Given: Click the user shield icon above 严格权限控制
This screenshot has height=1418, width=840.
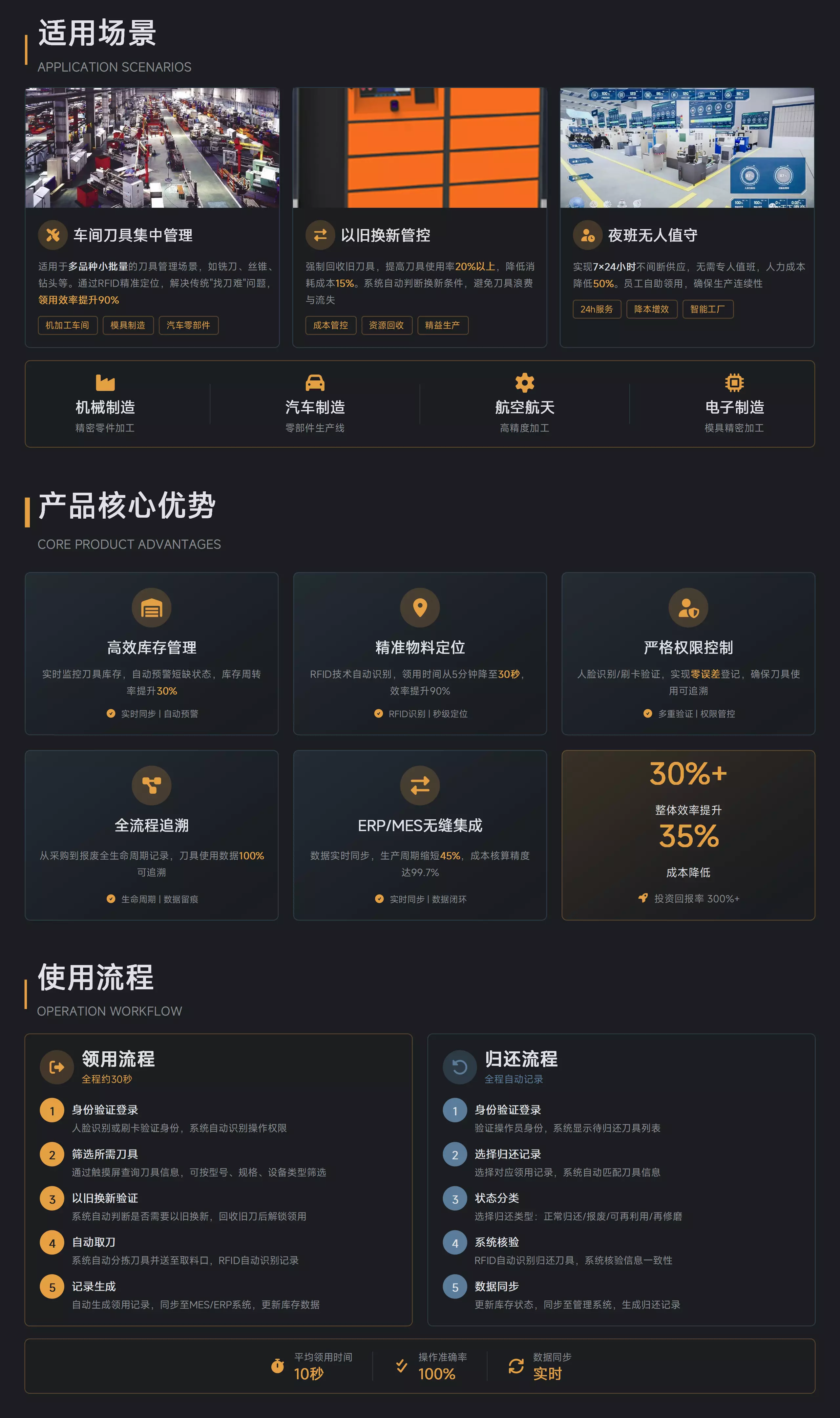Looking at the screenshot, I should pos(688,608).
